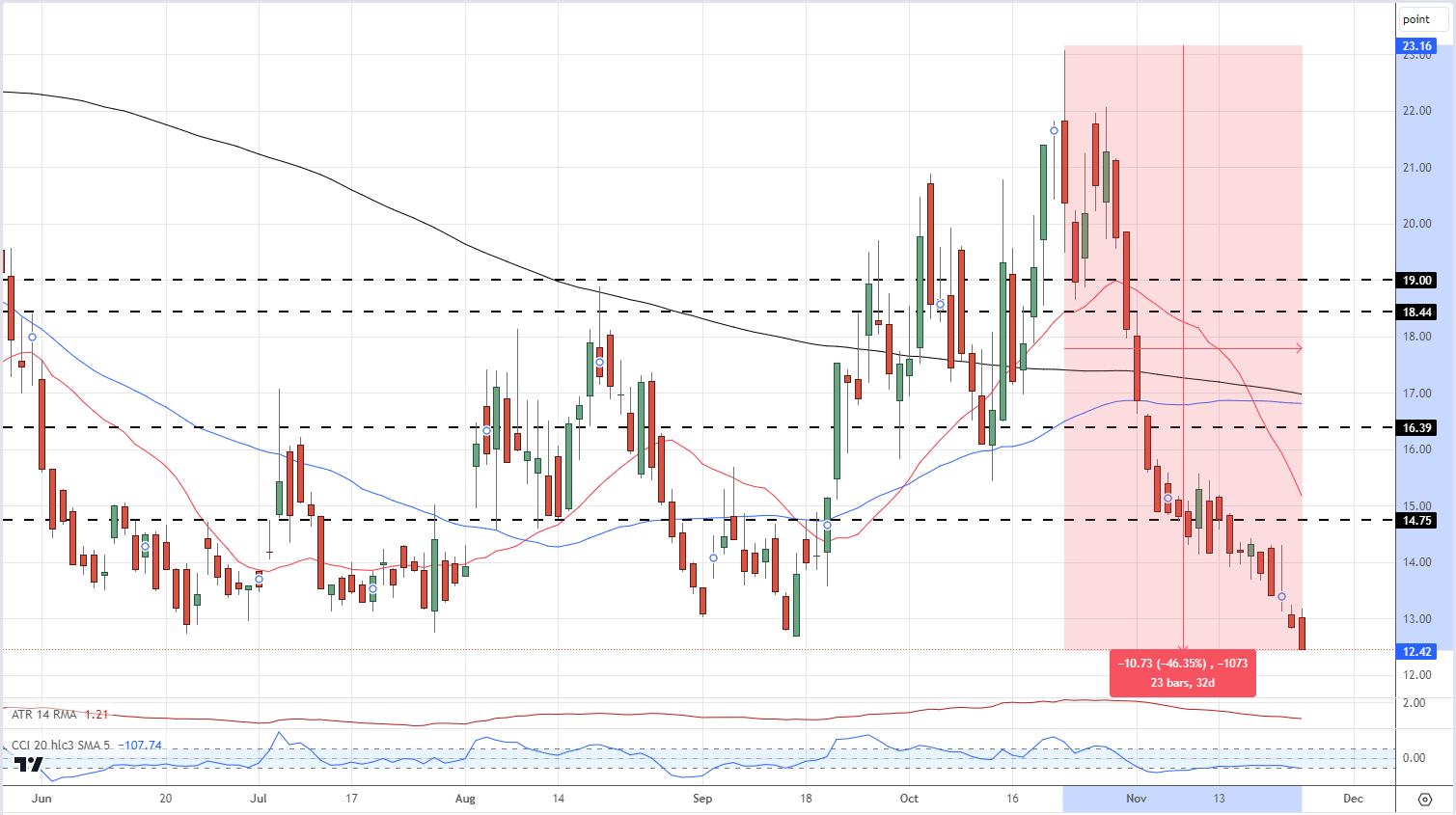Select the price range measurement tooltip
This screenshot has height=815, width=1456.
1183,673
